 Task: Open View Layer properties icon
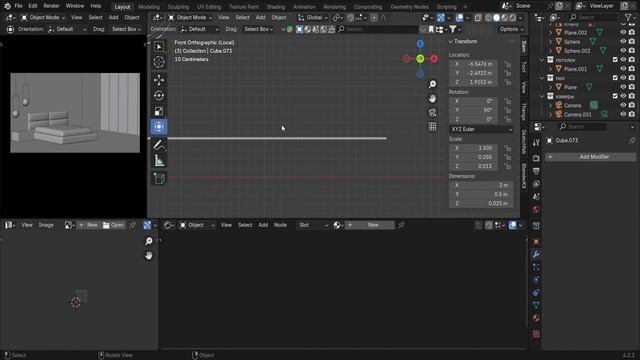pos(536,184)
